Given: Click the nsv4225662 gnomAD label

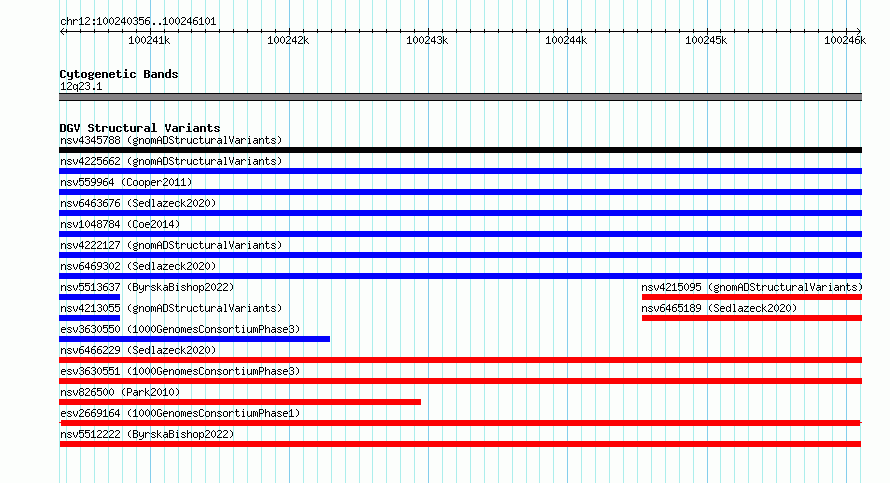Looking at the screenshot, I should click(171, 161).
